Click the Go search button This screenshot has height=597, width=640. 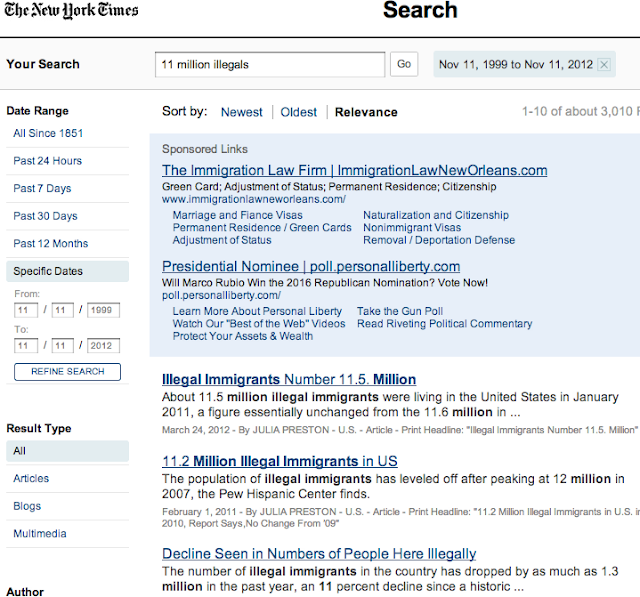(x=404, y=64)
